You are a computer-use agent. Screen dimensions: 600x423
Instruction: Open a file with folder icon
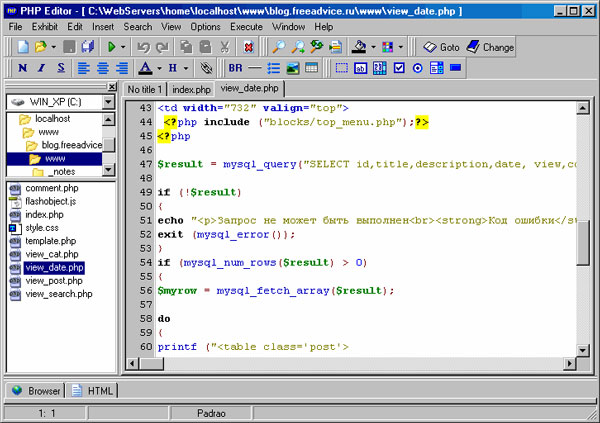[x=40, y=47]
